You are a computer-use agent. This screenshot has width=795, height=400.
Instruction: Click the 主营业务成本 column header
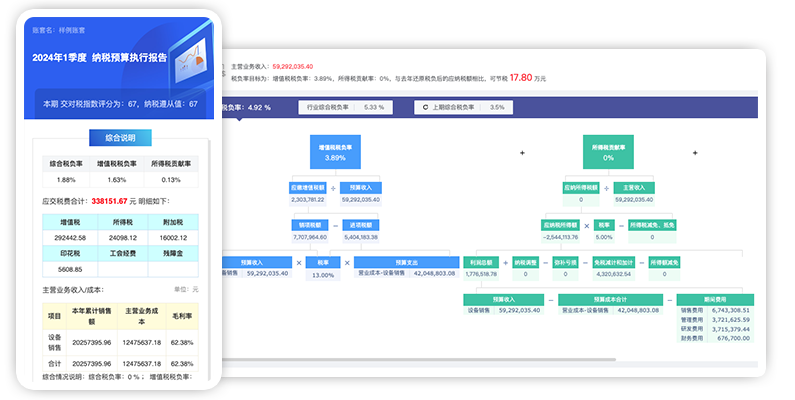(141, 316)
